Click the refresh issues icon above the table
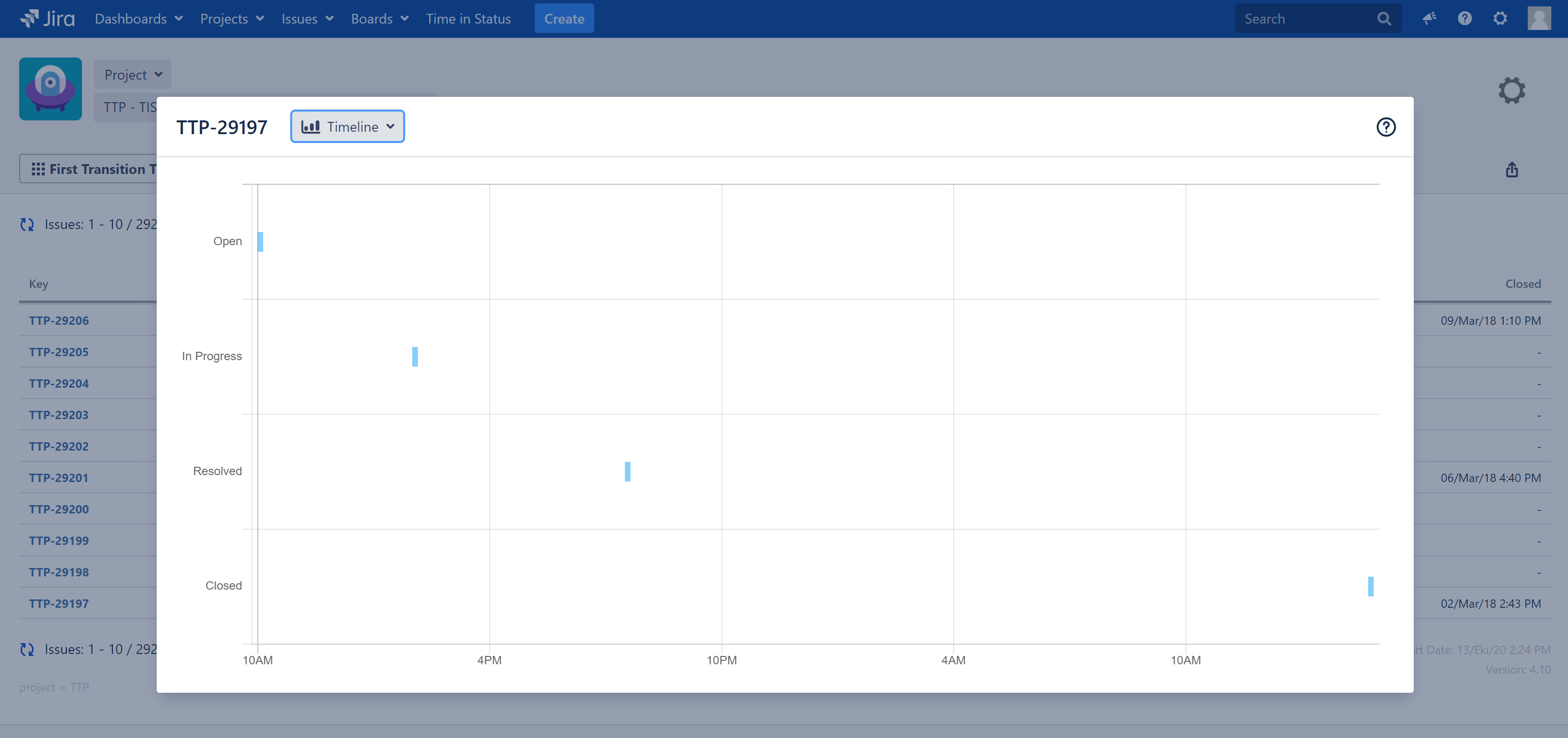 tap(27, 224)
